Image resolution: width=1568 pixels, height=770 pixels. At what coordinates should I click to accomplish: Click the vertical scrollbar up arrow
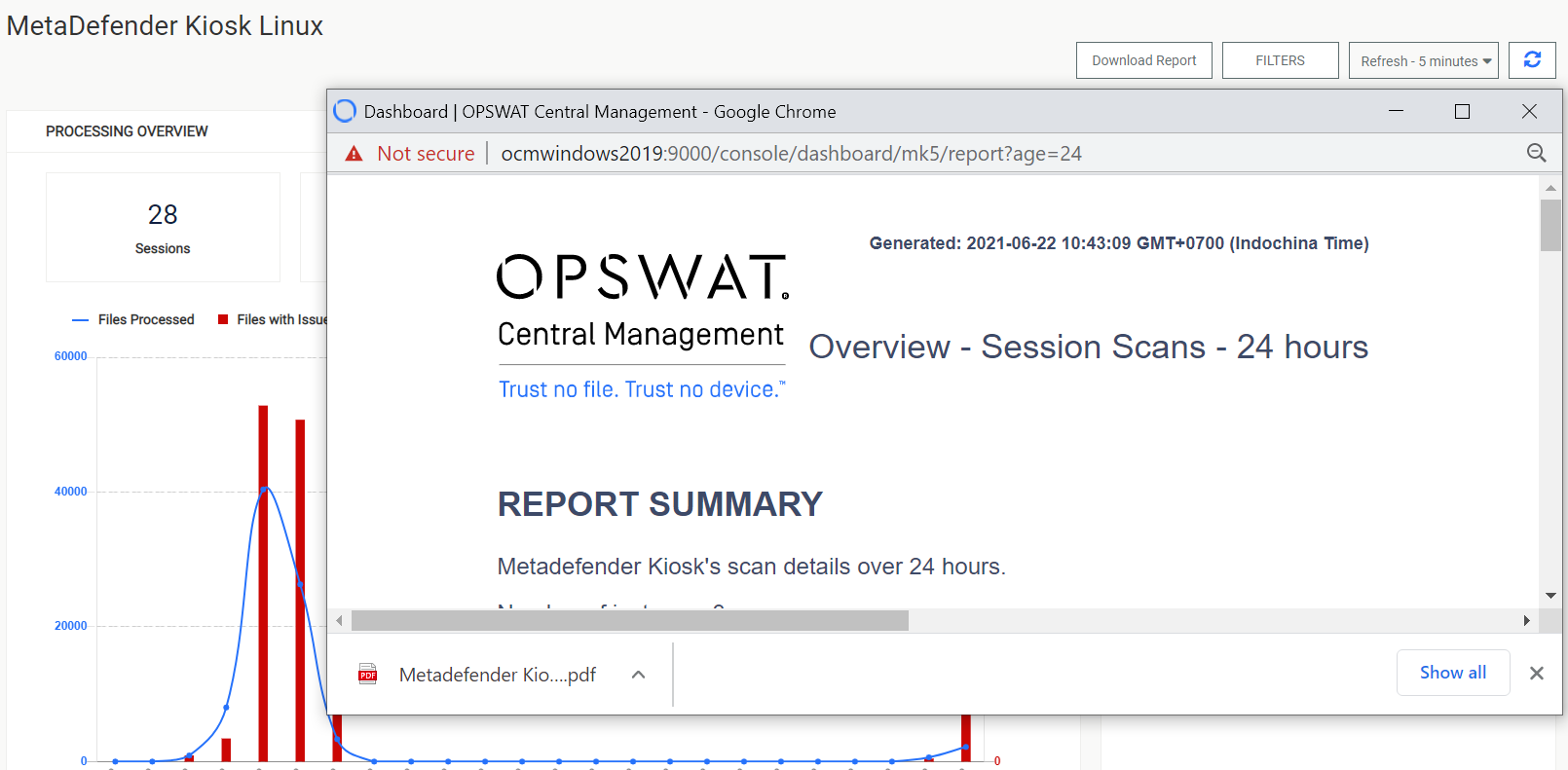[1550, 188]
